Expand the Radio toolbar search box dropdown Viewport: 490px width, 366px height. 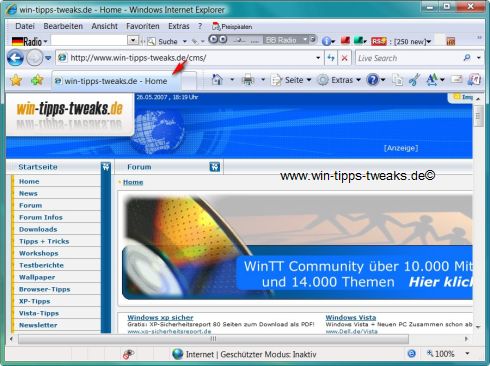tap(133, 41)
